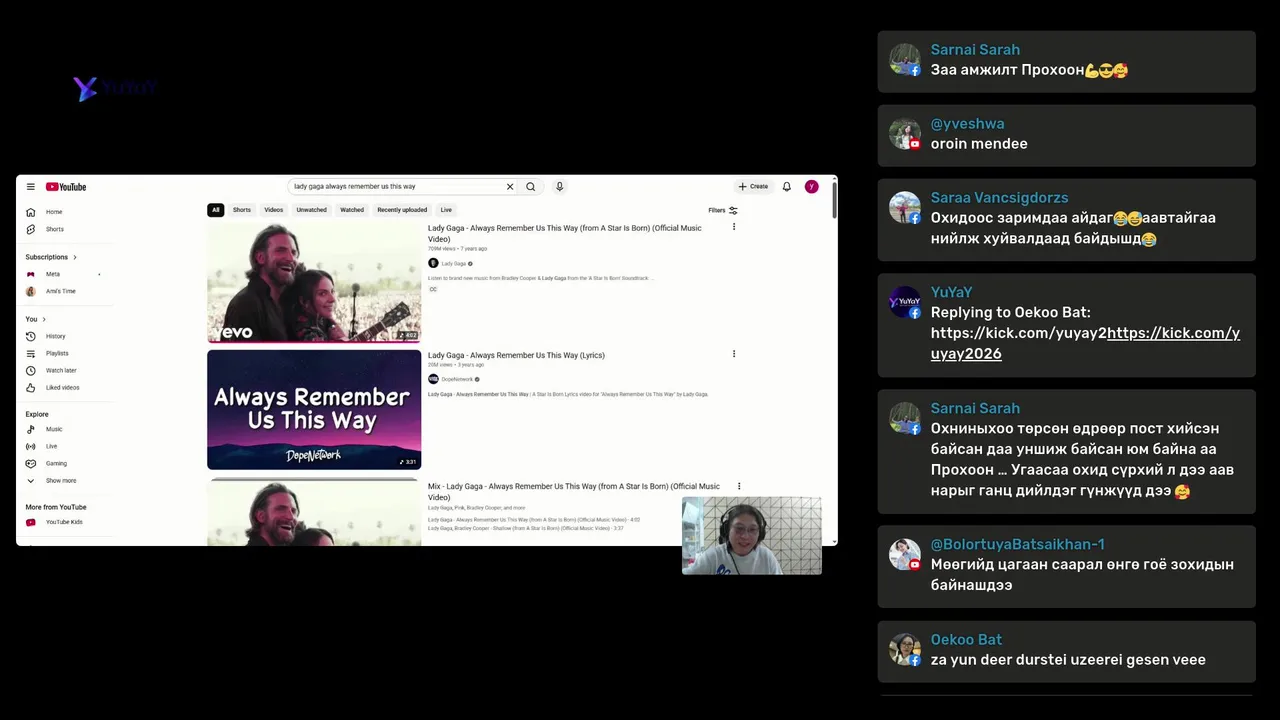The image size is (1280, 720).
Task: Click the YouTube logo
Action: tap(66, 187)
